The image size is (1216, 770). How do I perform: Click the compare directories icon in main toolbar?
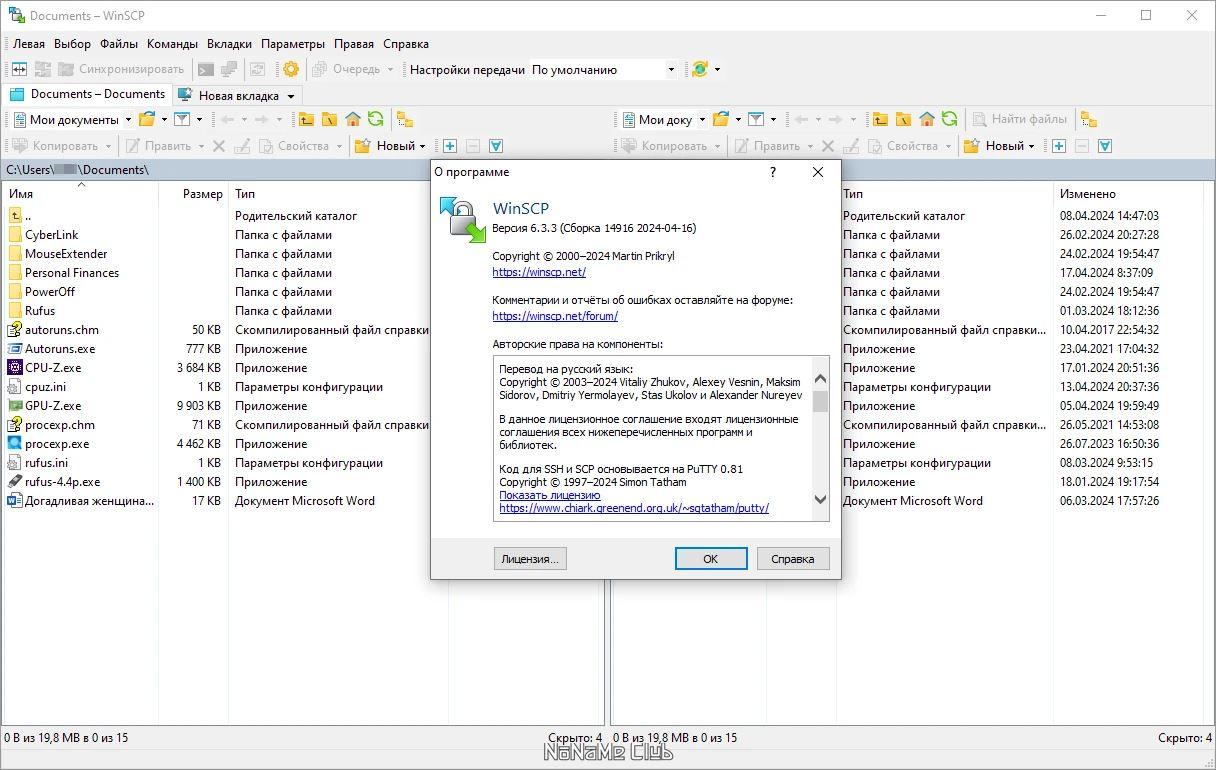[19, 69]
